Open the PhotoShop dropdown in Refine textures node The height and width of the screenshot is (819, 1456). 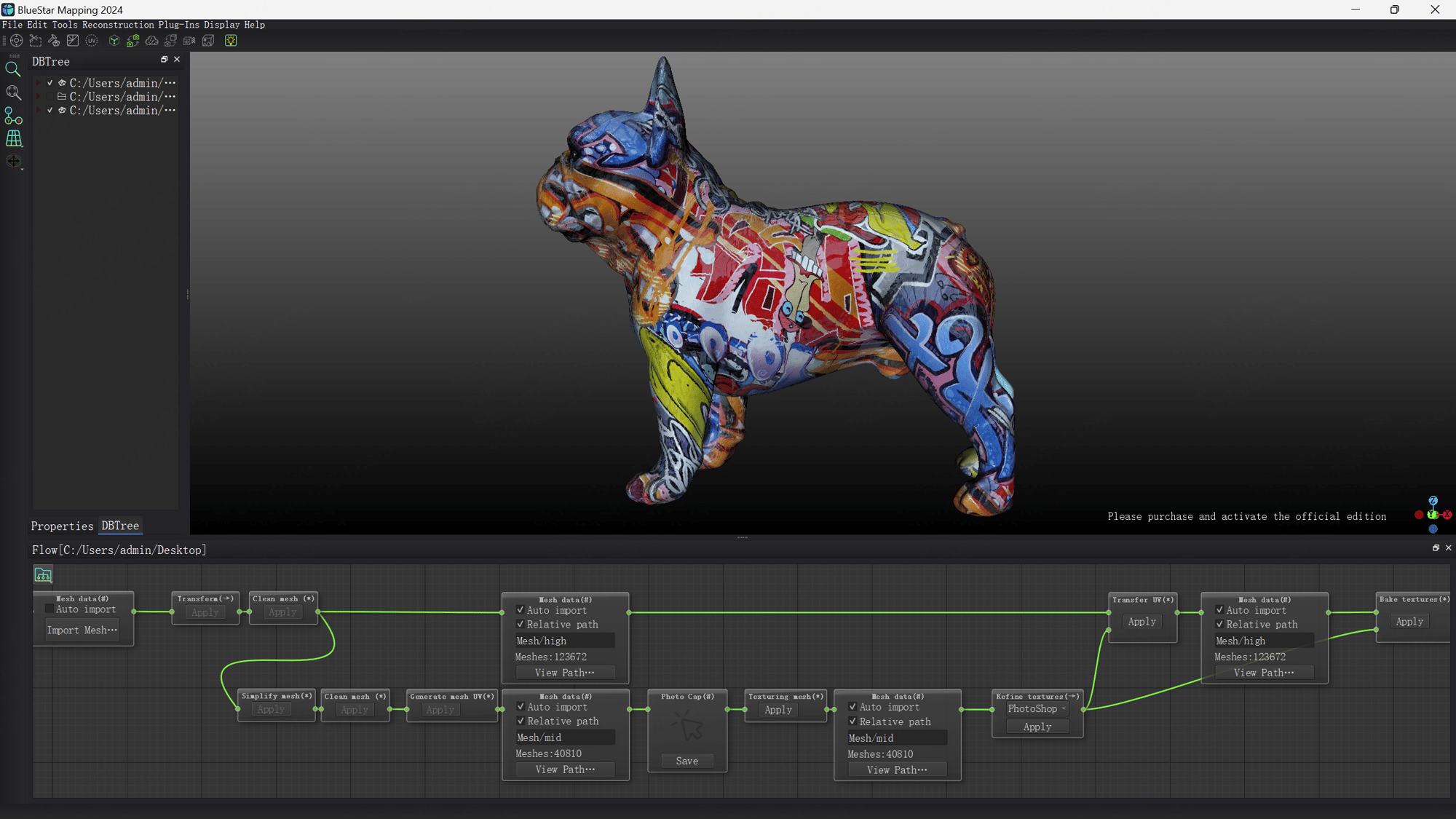pos(1037,708)
